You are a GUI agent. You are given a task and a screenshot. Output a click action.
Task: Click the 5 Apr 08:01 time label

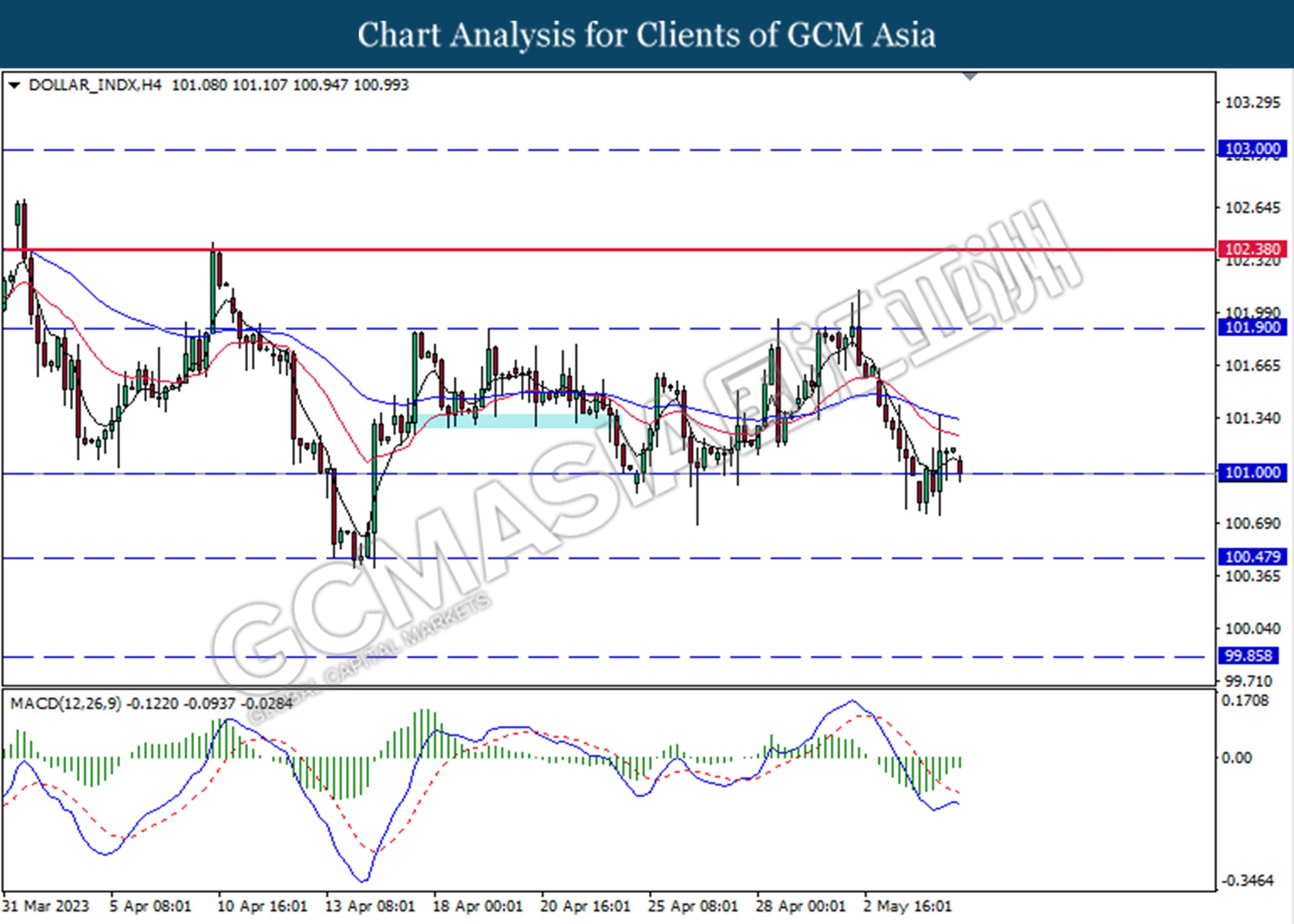click(x=150, y=906)
